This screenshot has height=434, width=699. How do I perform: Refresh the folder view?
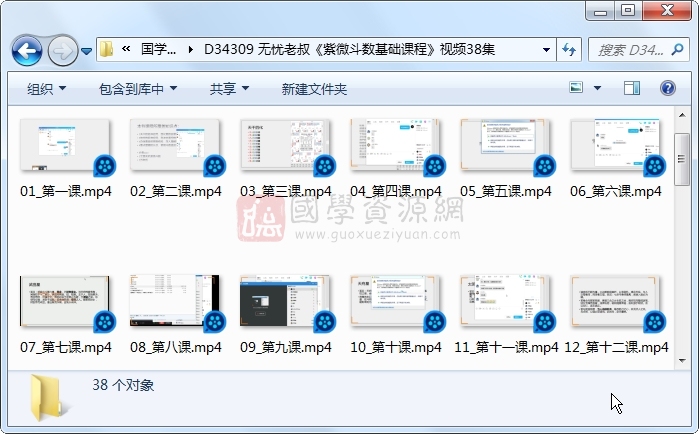click(x=569, y=49)
